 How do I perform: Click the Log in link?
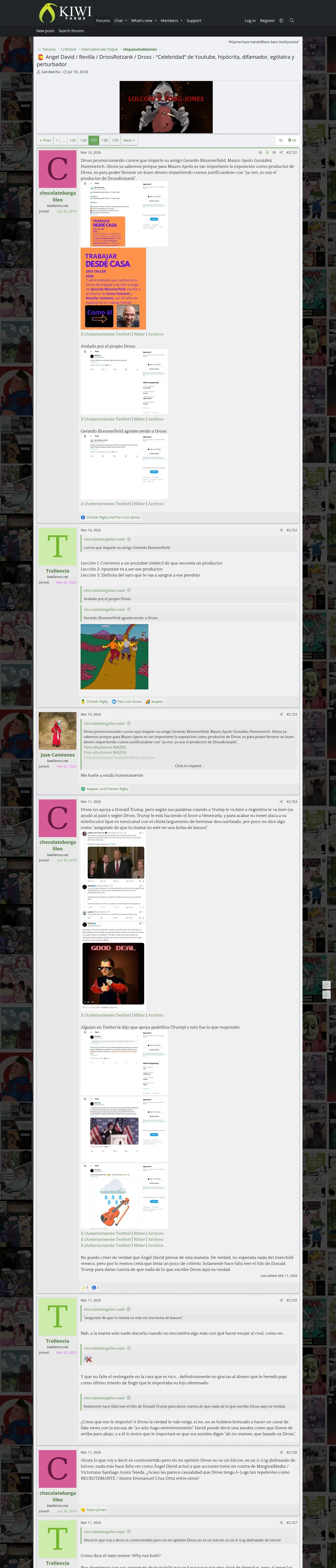pyautogui.click(x=250, y=21)
